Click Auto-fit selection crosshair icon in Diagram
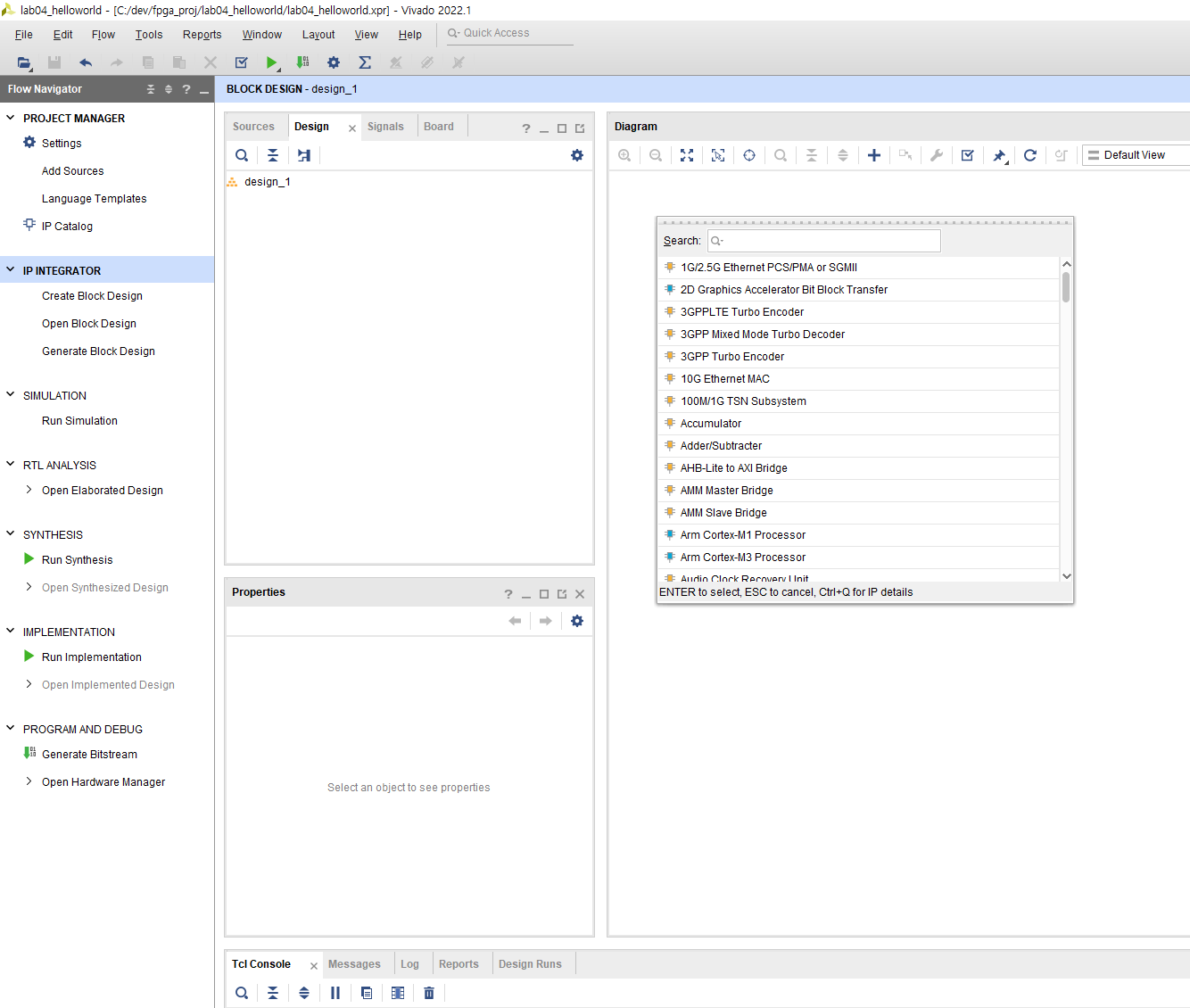This screenshot has width=1190, height=1008. coord(749,155)
